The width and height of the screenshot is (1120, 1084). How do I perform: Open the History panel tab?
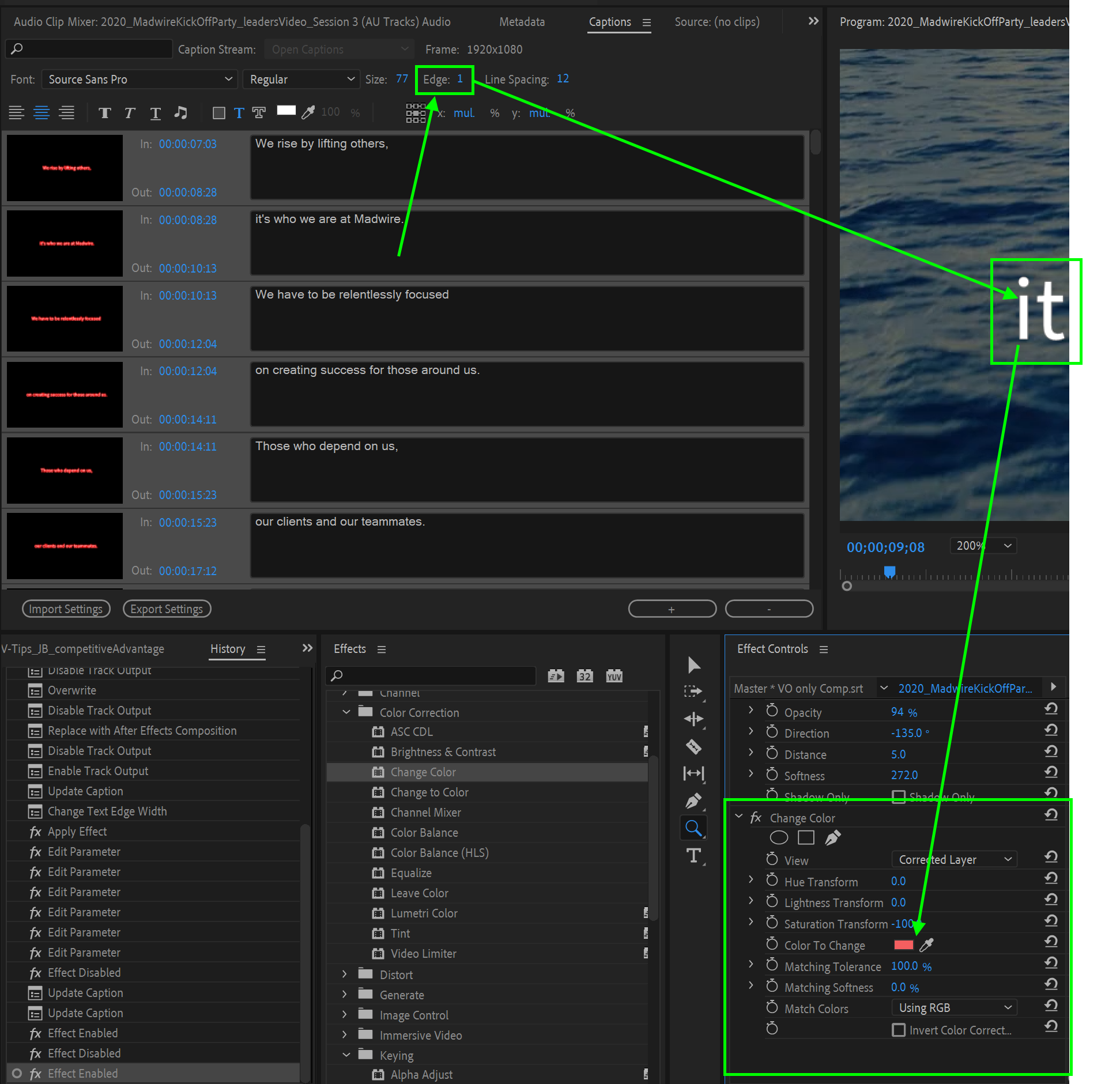point(228,649)
